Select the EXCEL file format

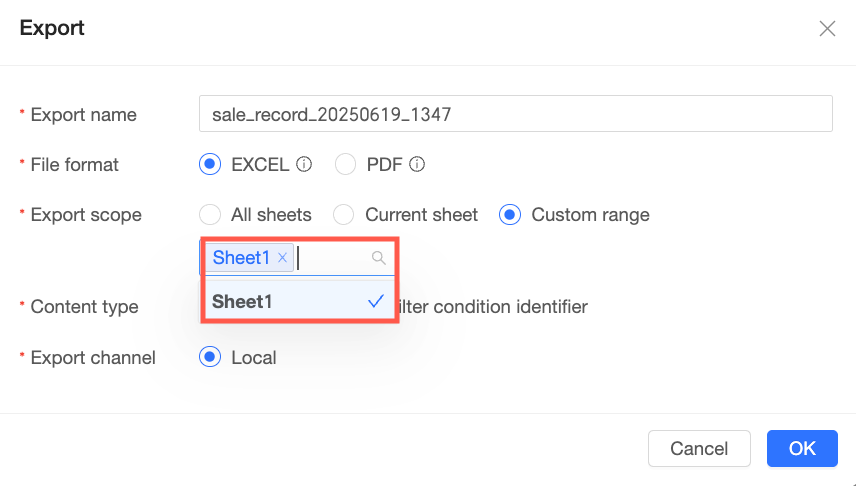[210, 164]
